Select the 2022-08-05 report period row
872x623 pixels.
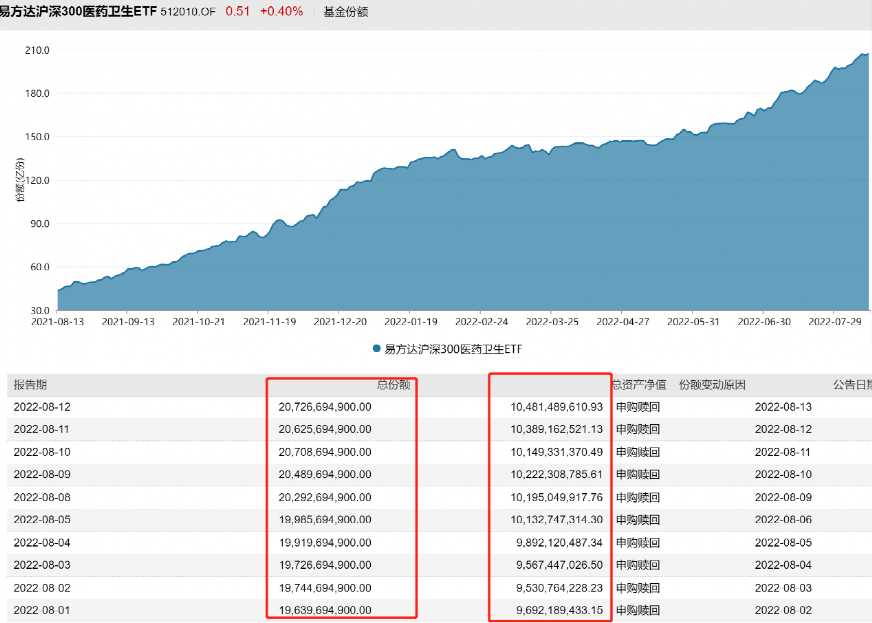tap(42, 520)
